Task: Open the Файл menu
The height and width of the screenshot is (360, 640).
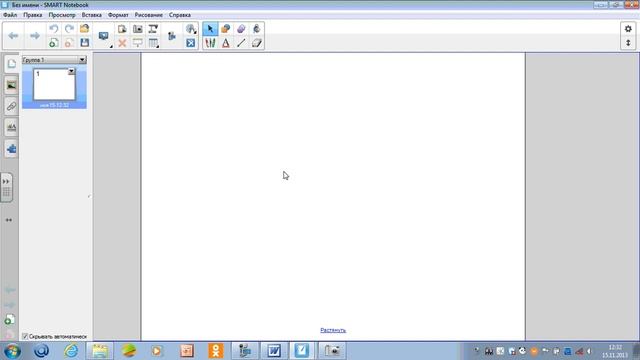Action: (10, 15)
